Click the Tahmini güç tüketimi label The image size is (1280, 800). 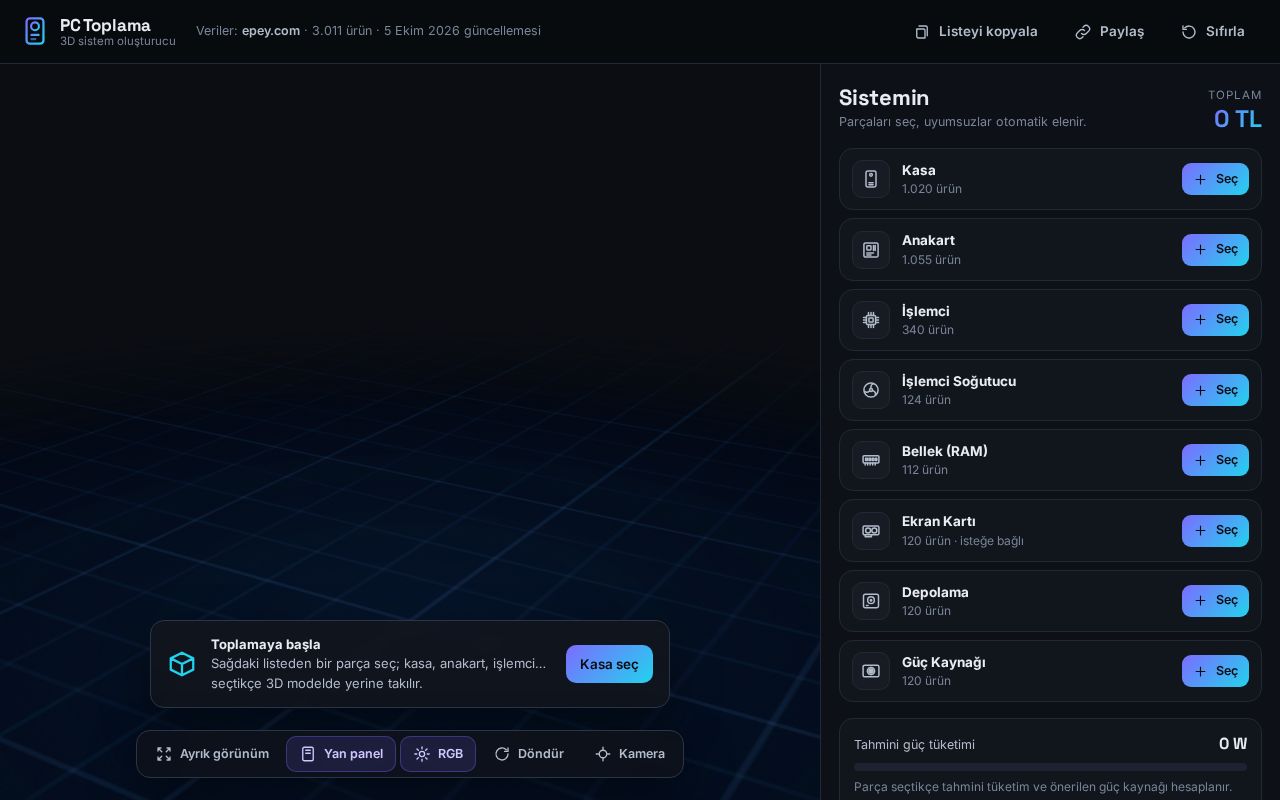click(914, 745)
